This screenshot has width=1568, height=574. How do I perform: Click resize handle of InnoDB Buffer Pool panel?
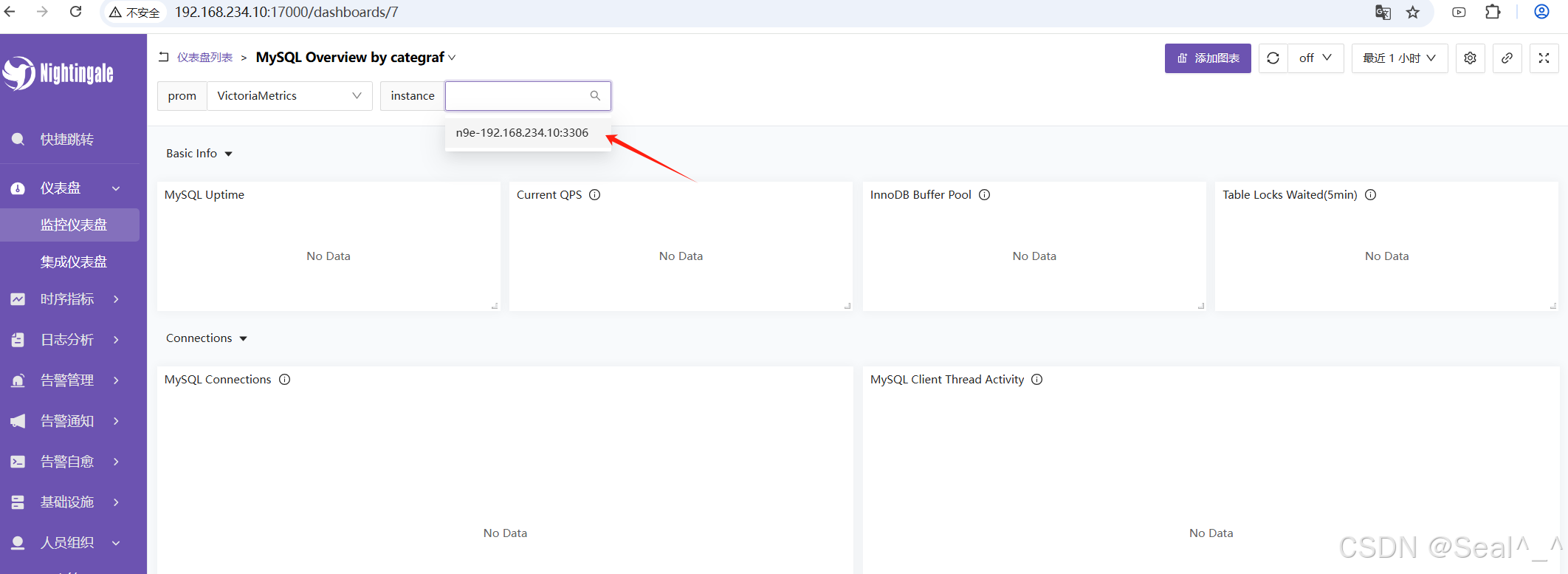[1201, 305]
